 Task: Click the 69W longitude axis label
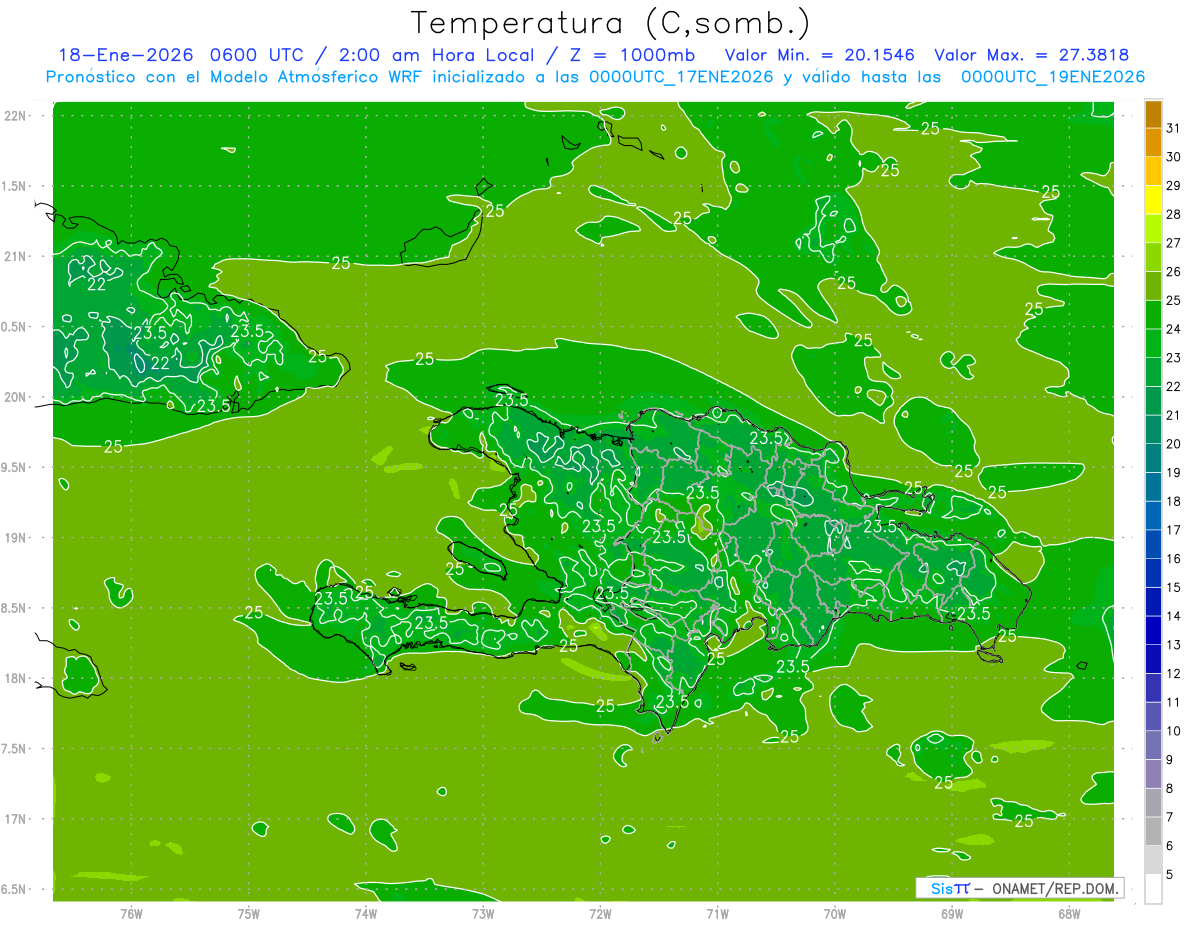coord(952,914)
